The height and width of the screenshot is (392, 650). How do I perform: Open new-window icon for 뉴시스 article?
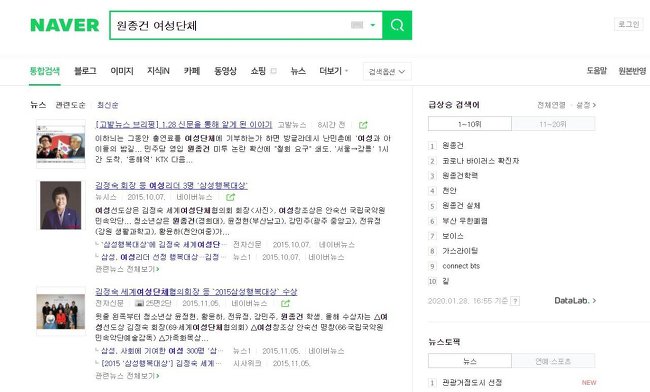(230, 197)
